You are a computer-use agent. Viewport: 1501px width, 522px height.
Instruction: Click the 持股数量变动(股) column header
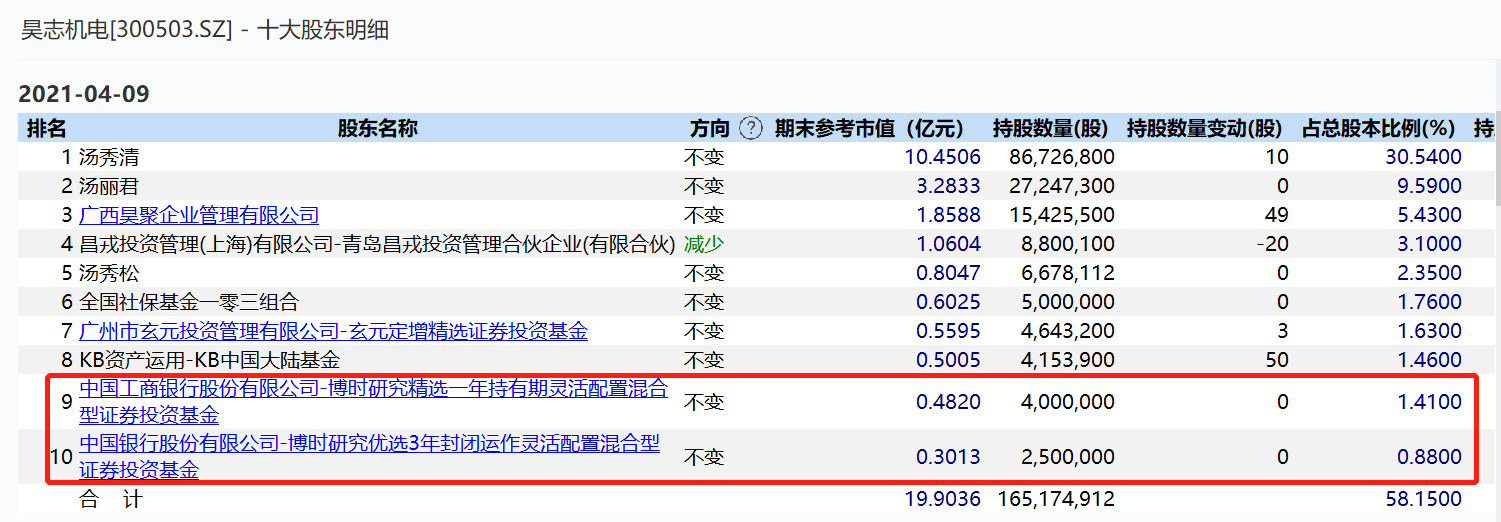1204,128
